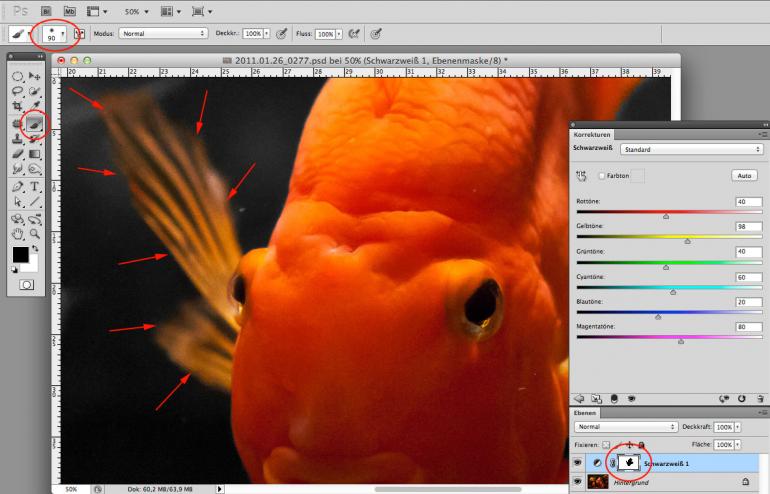Swap foreground and background colors
770x494 pixels.
tap(35, 248)
